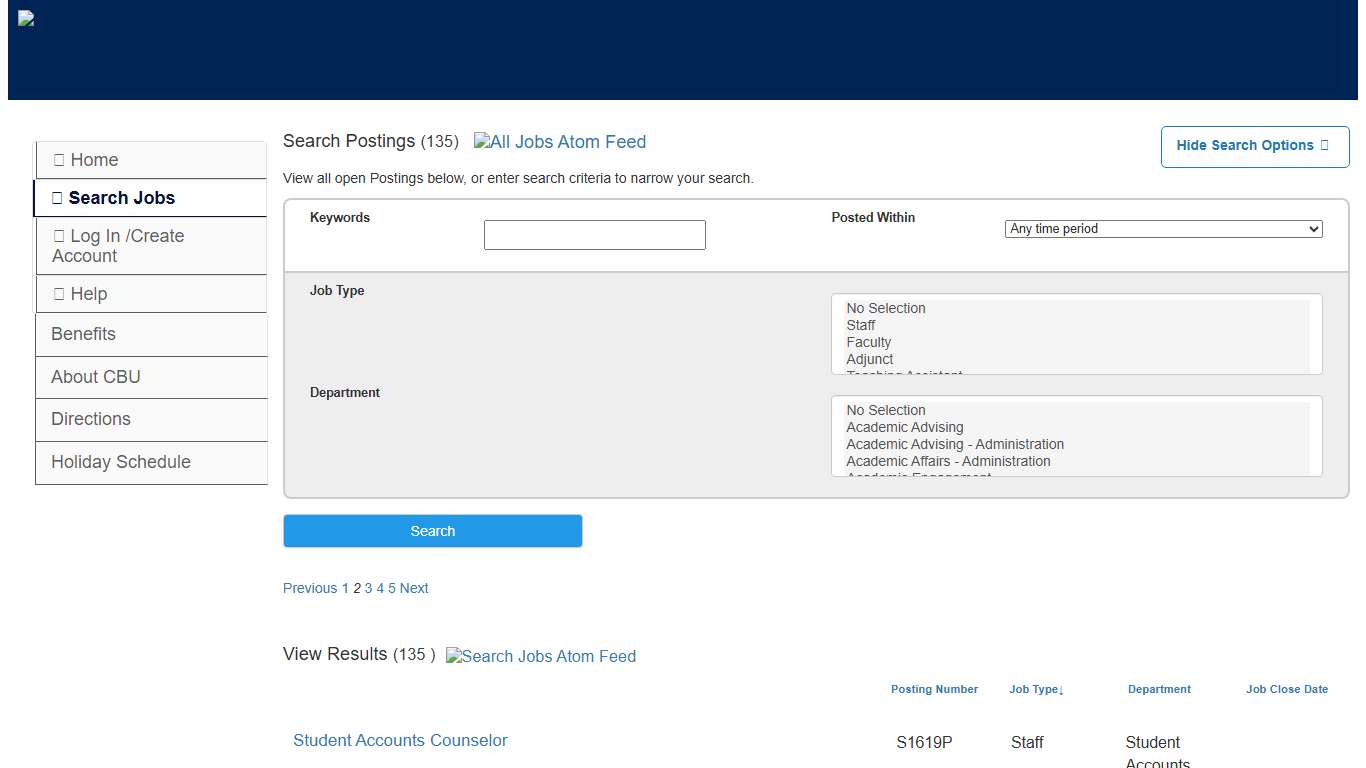The width and height of the screenshot is (1366, 768).
Task: Choose Faculty in the Job Type list
Action: coord(868,342)
